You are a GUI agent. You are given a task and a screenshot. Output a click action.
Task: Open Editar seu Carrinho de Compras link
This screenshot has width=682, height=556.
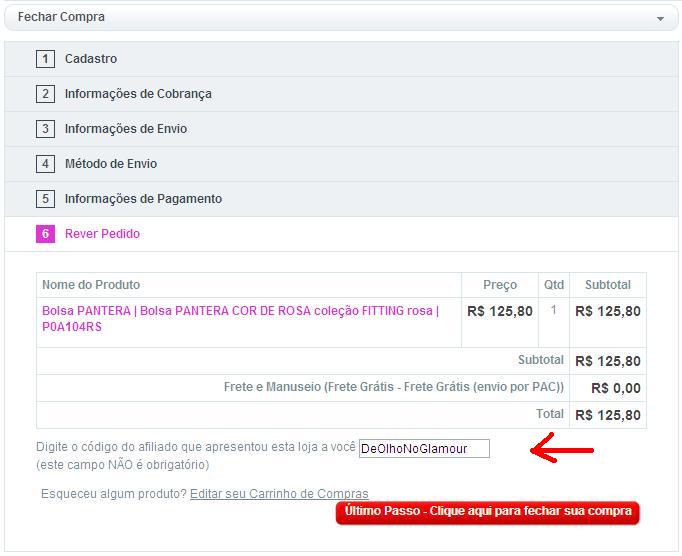click(x=279, y=494)
